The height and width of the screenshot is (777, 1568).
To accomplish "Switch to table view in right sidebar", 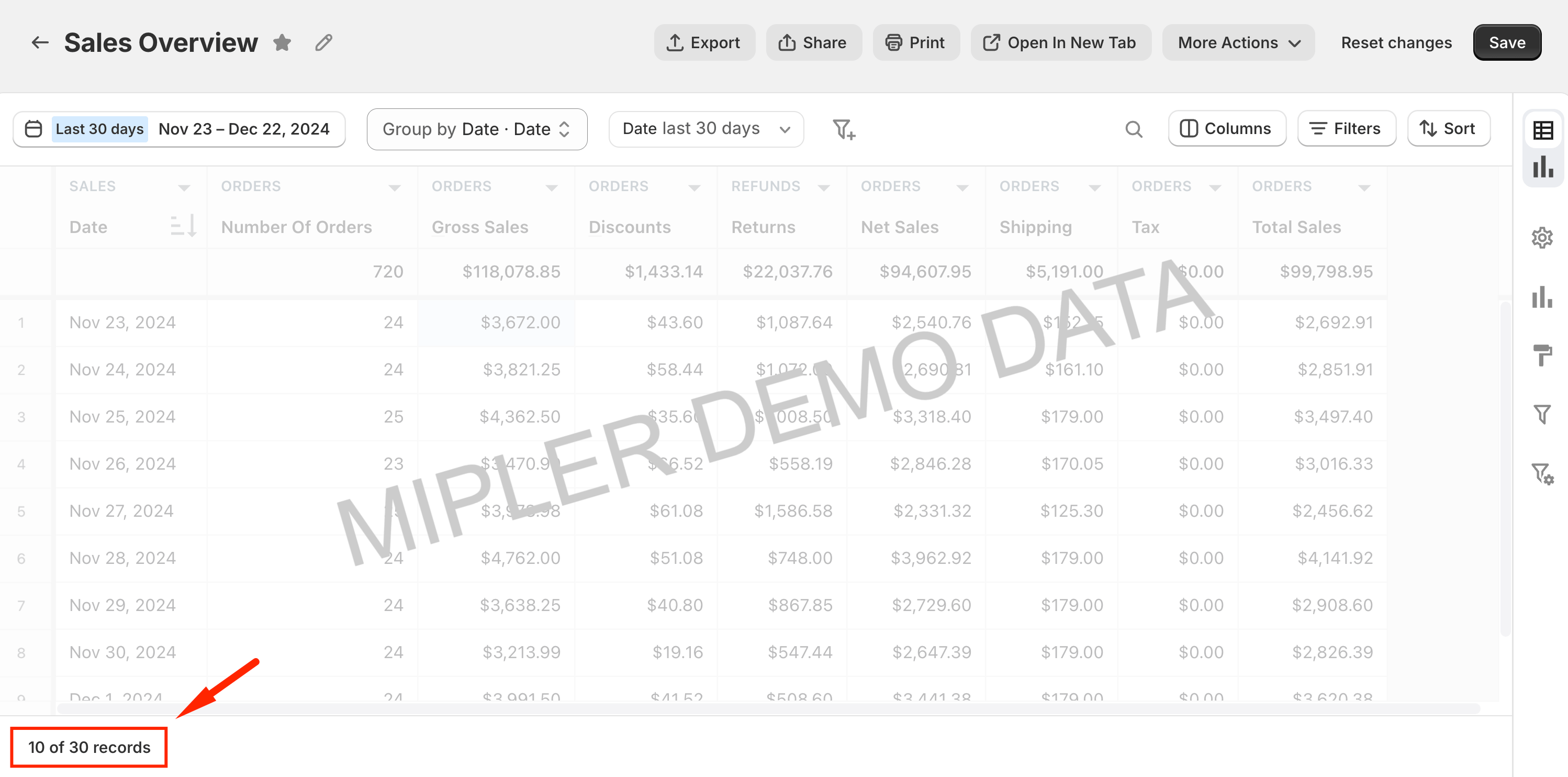I will click(1542, 130).
